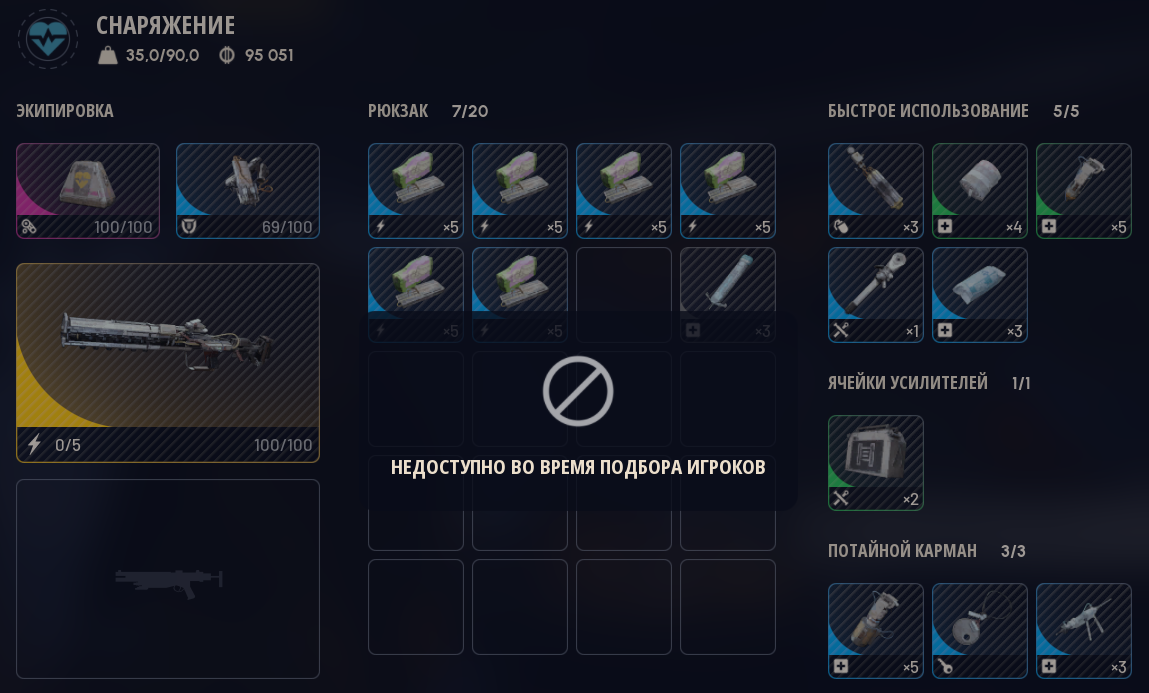This screenshot has height=693, width=1149.
Task: Select the shield slot showing 69/100
Action: click(x=248, y=191)
